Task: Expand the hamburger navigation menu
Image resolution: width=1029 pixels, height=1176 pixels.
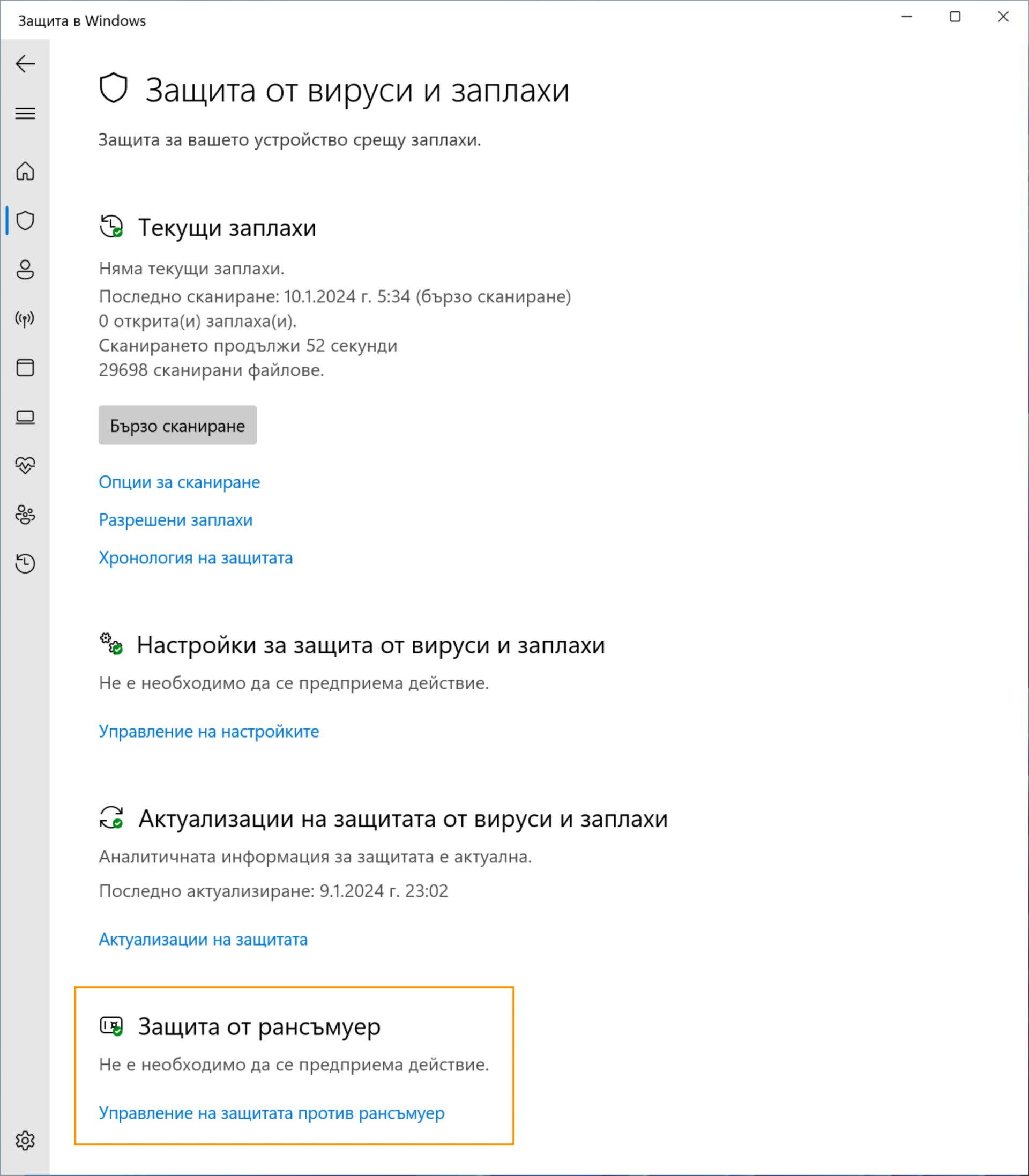Action: [x=25, y=113]
